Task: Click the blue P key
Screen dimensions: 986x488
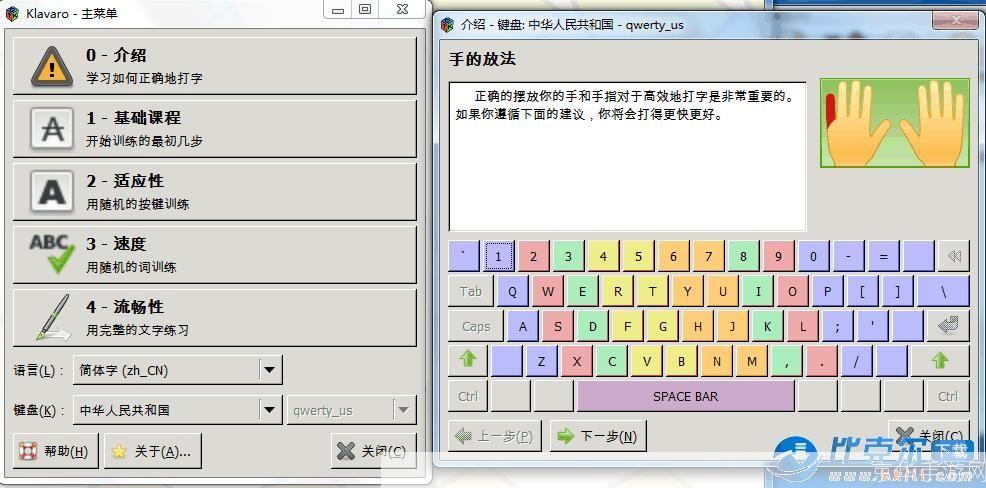Action: [x=828, y=291]
